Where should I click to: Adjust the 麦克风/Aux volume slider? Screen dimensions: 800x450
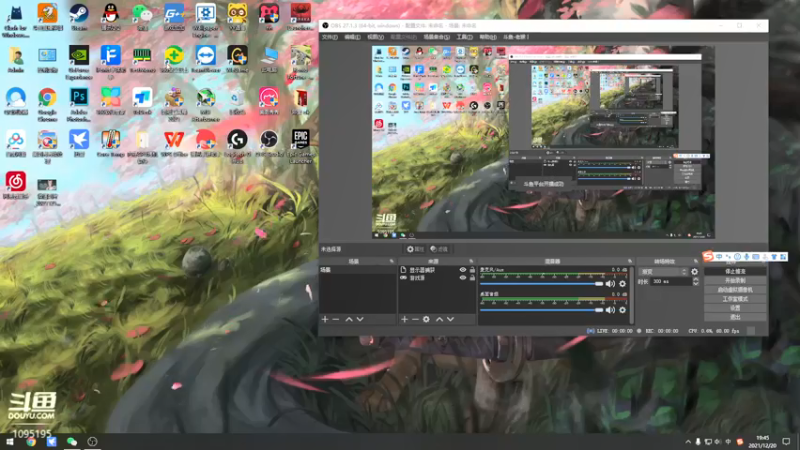click(x=541, y=284)
